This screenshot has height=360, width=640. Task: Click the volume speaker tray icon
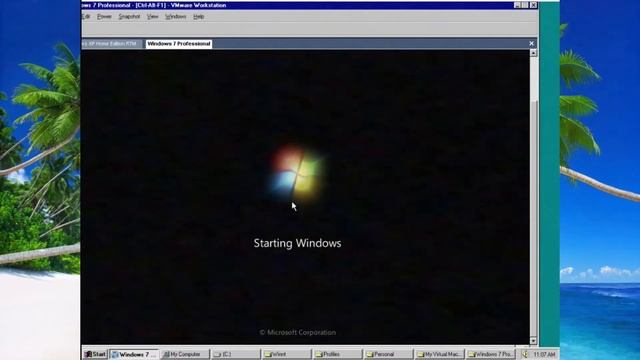(x=525, y=354)
